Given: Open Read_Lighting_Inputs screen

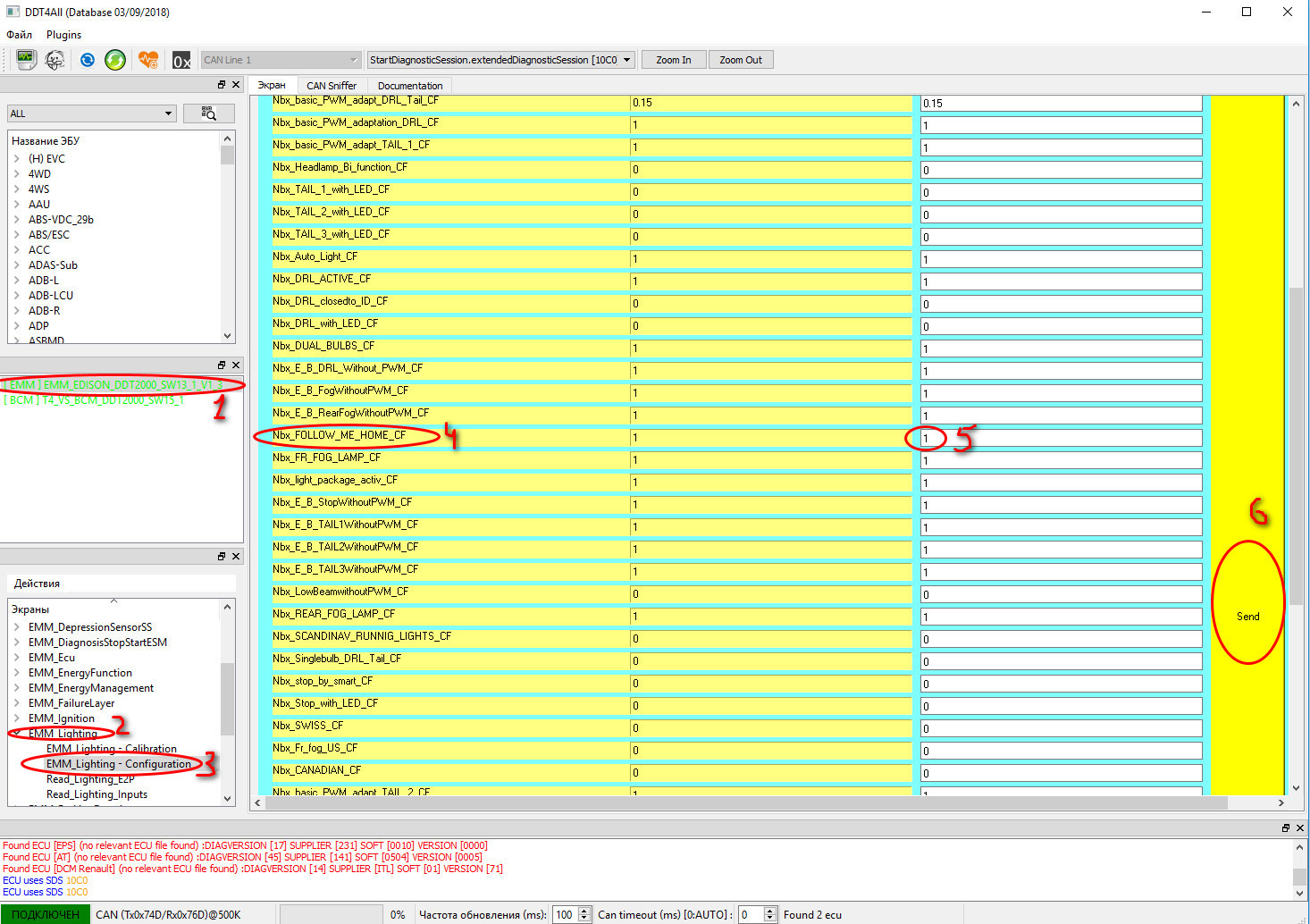Looking at the screenshot, I should [97, 794].
